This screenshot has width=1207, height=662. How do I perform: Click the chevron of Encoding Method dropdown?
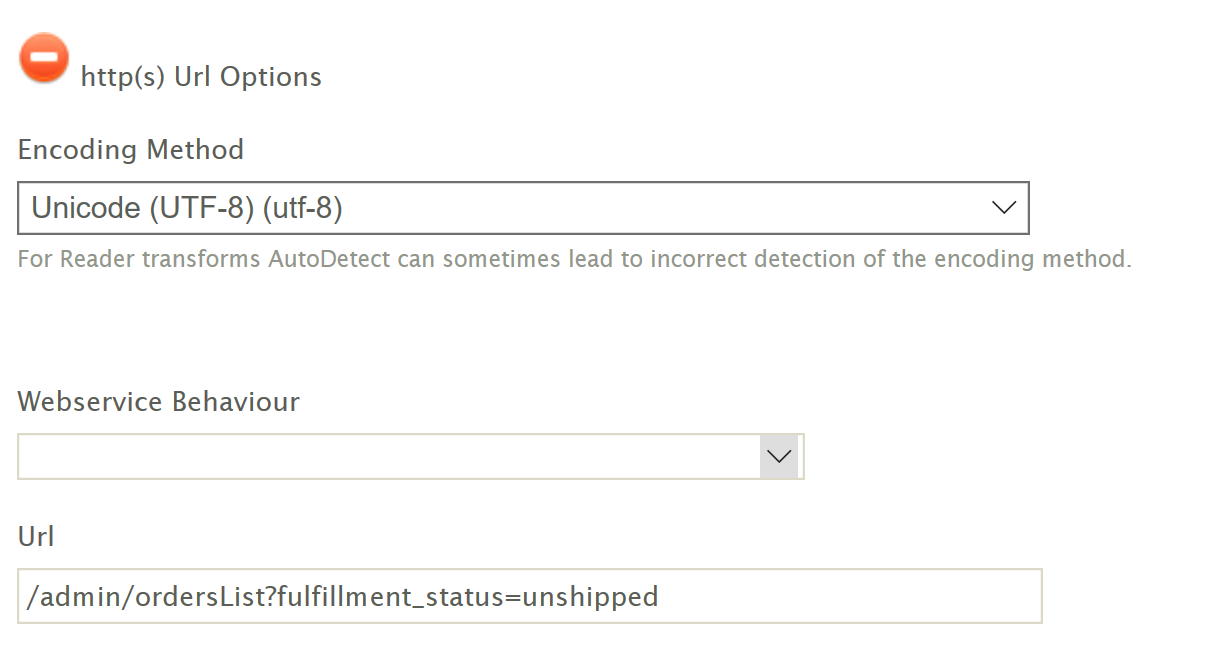[1003, 208]
